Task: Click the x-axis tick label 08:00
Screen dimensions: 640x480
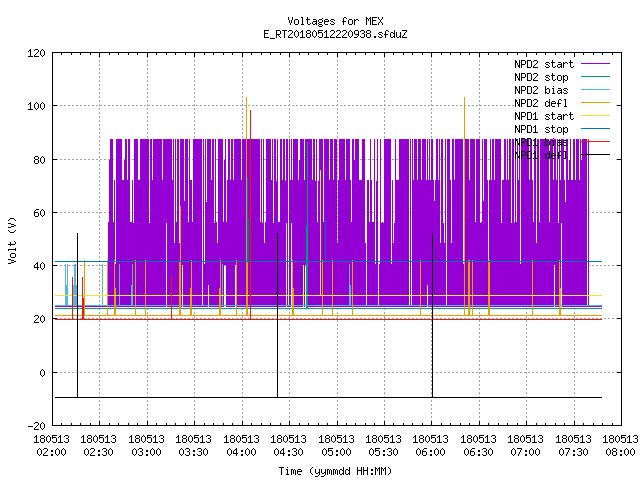Action: click(620, 453)
